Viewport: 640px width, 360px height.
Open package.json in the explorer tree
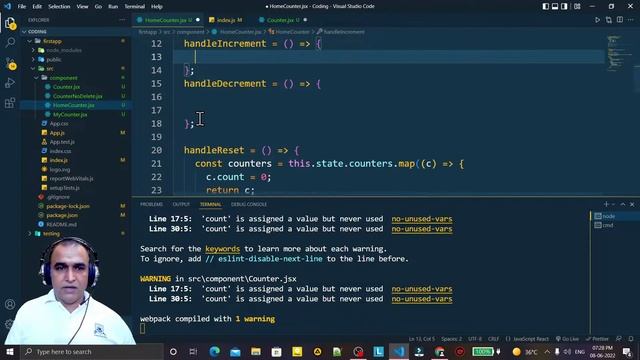[x=62, y=215]
